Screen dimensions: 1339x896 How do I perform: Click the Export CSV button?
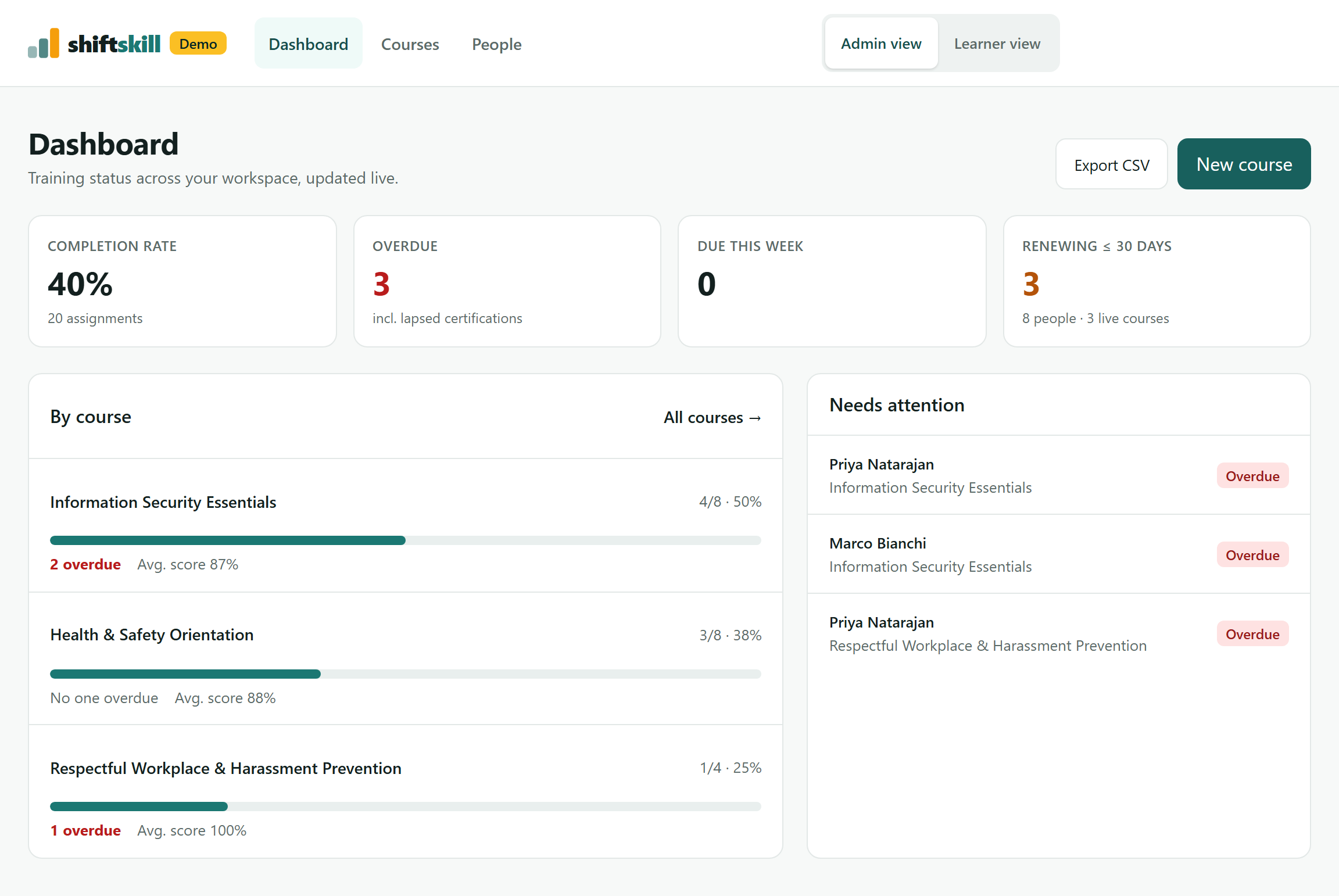1111,164
